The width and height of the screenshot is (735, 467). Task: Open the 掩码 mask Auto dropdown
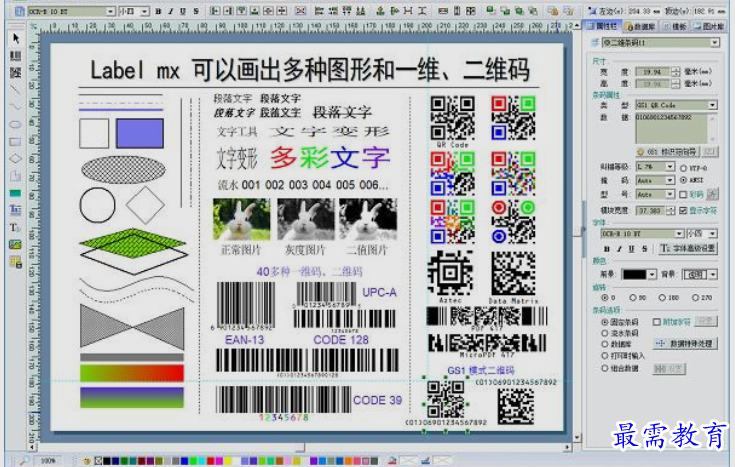670,180
